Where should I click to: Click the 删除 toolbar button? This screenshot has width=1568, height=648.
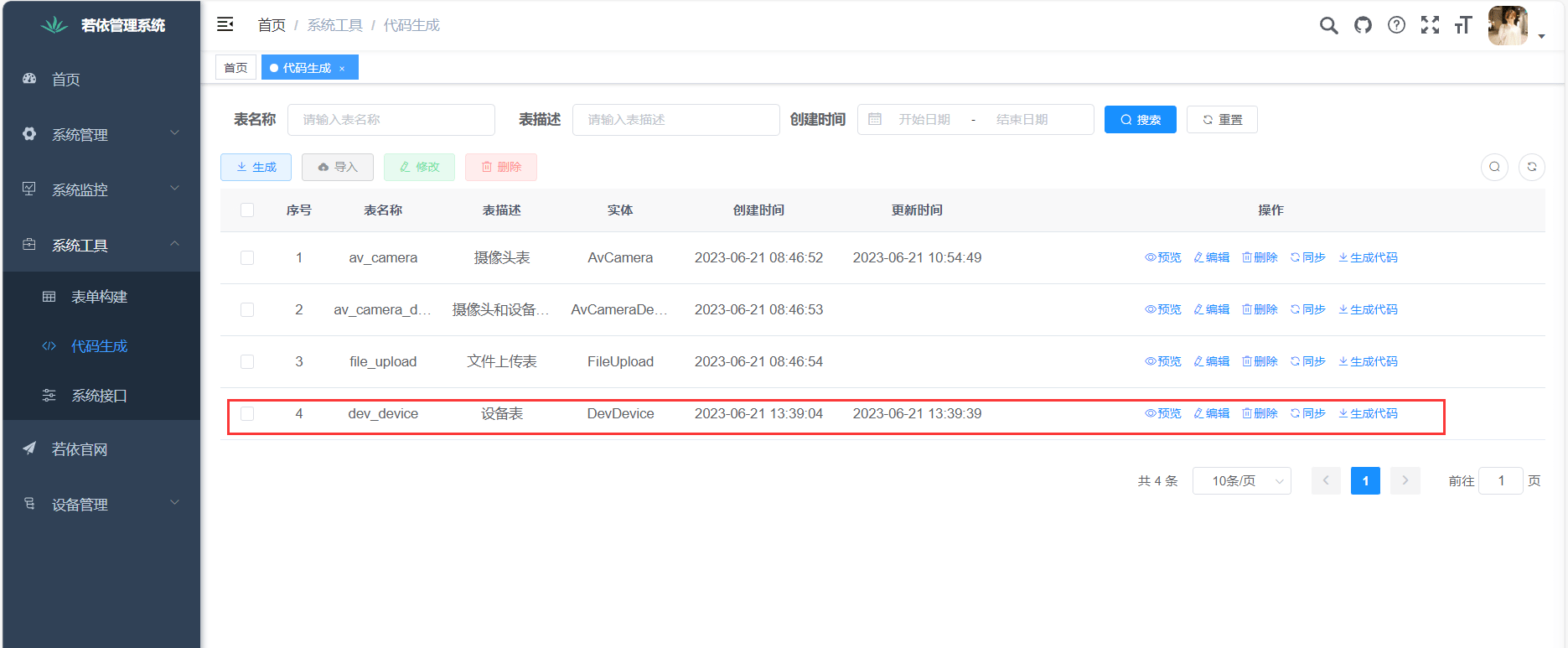click(501, 167)
